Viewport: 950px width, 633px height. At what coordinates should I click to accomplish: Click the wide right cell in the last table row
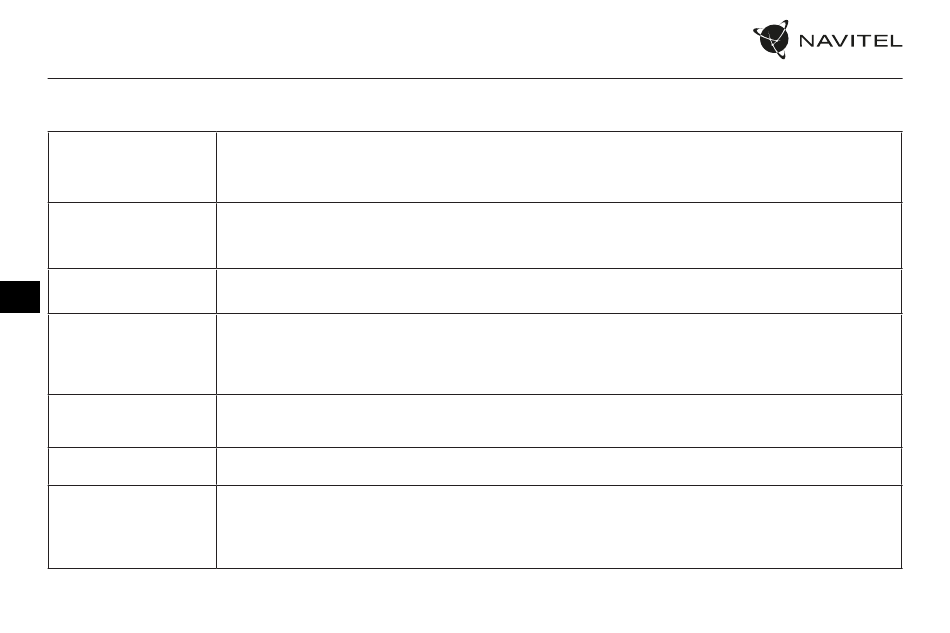(559, 527)
